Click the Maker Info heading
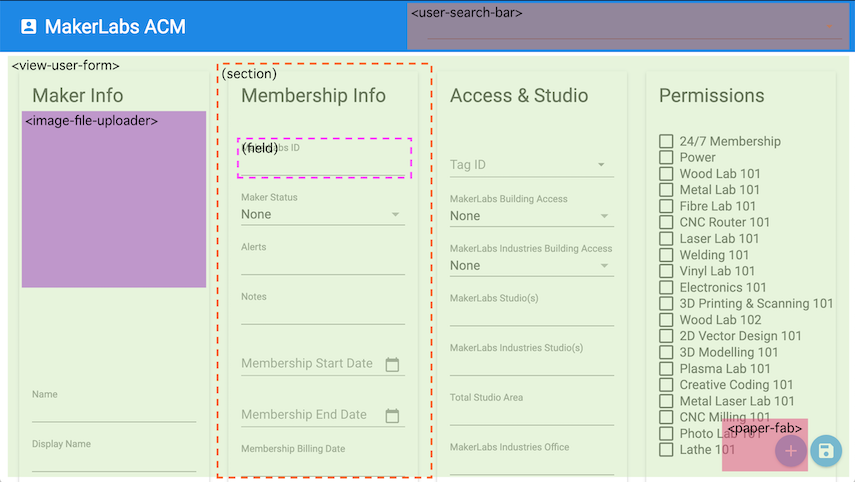Image resolution: width=855 pixels, height=482 pixels. (x=78, y=95)
